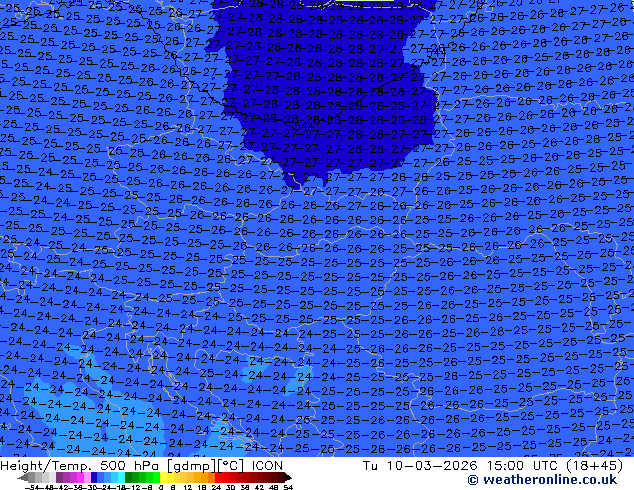Screen dimensions: 634x490
Task: Click the 'Tu 10-03-2026 15:00 UTC' timestamp
Action: [461, 466]
